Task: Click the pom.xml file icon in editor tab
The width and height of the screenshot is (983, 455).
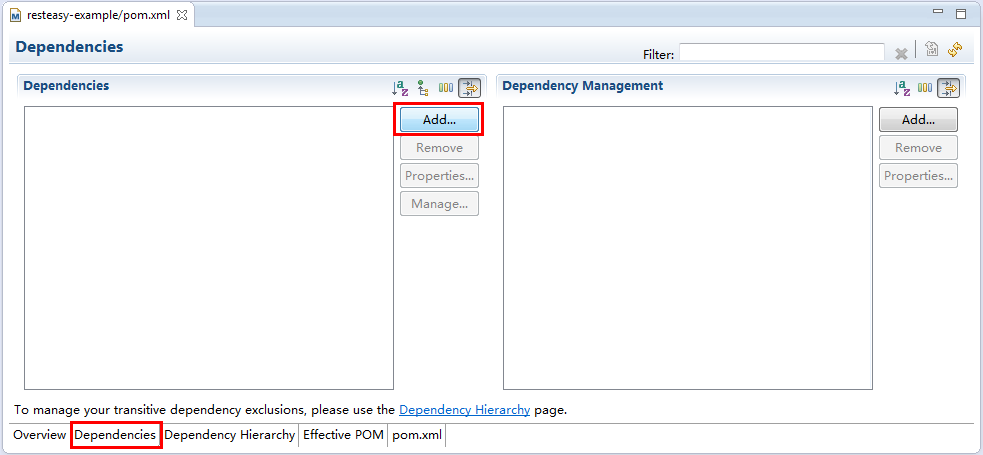Action: click(x=16, y=15)
